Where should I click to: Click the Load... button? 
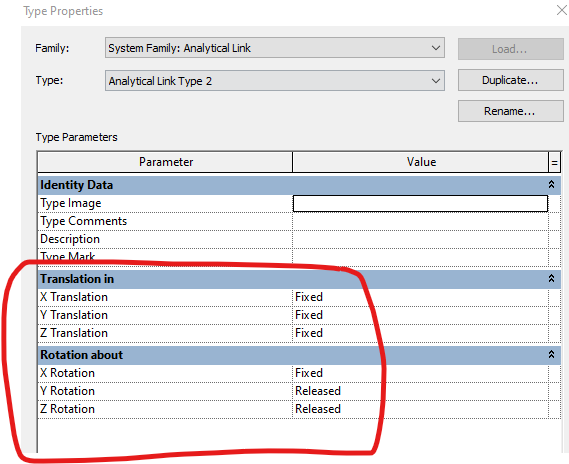point(511,49)
